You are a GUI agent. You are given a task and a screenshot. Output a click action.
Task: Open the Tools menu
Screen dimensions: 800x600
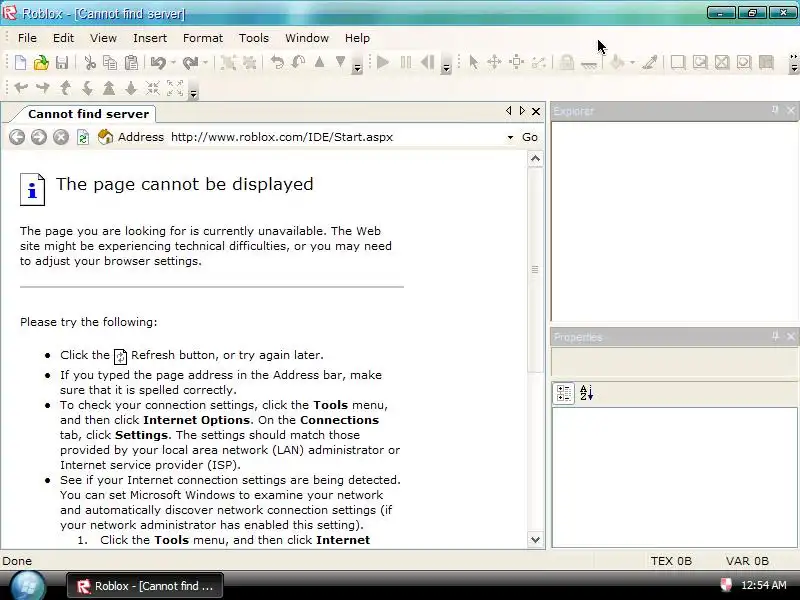point(254,38)
